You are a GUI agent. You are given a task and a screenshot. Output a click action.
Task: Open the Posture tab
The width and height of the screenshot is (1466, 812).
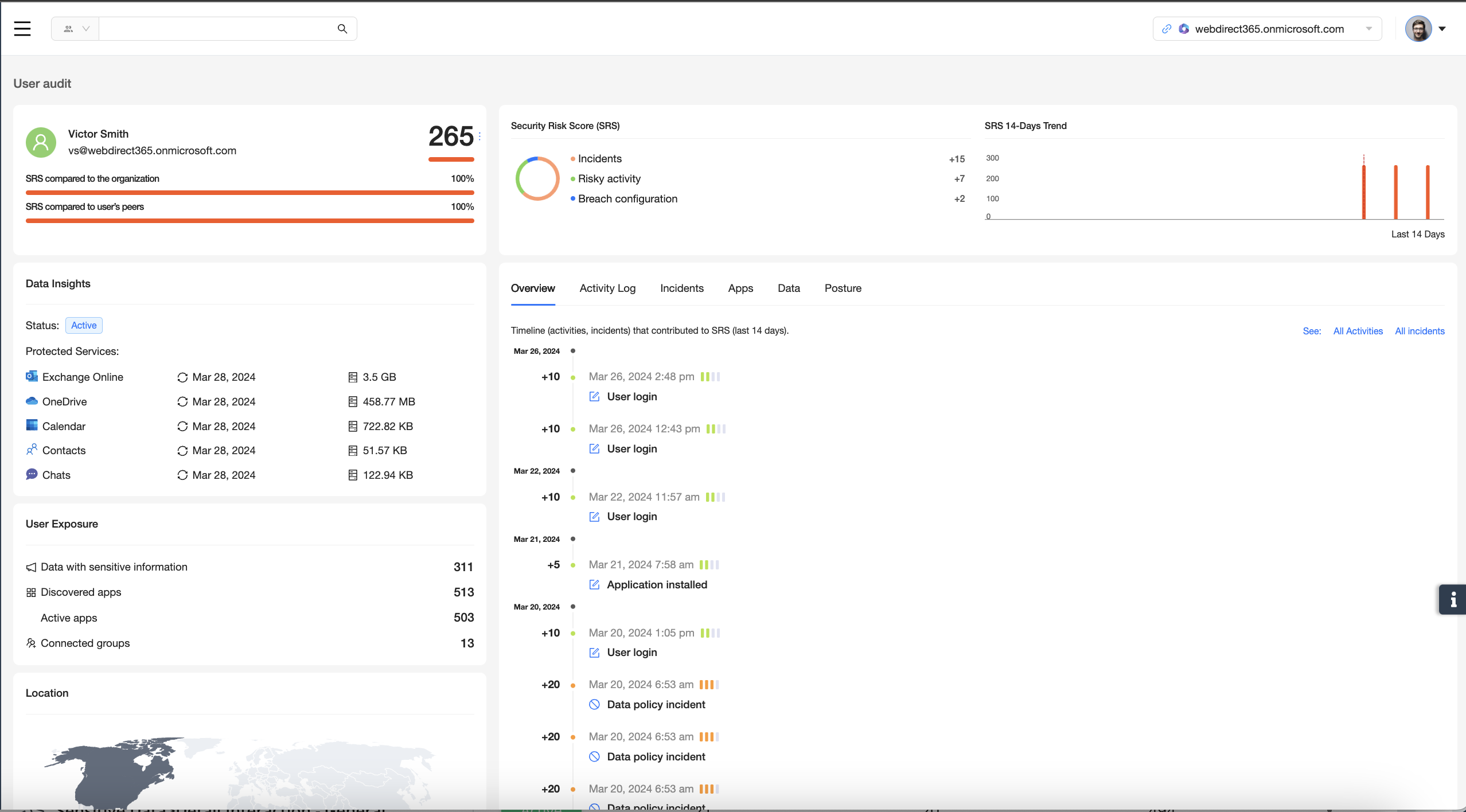[x=843, y=288]
